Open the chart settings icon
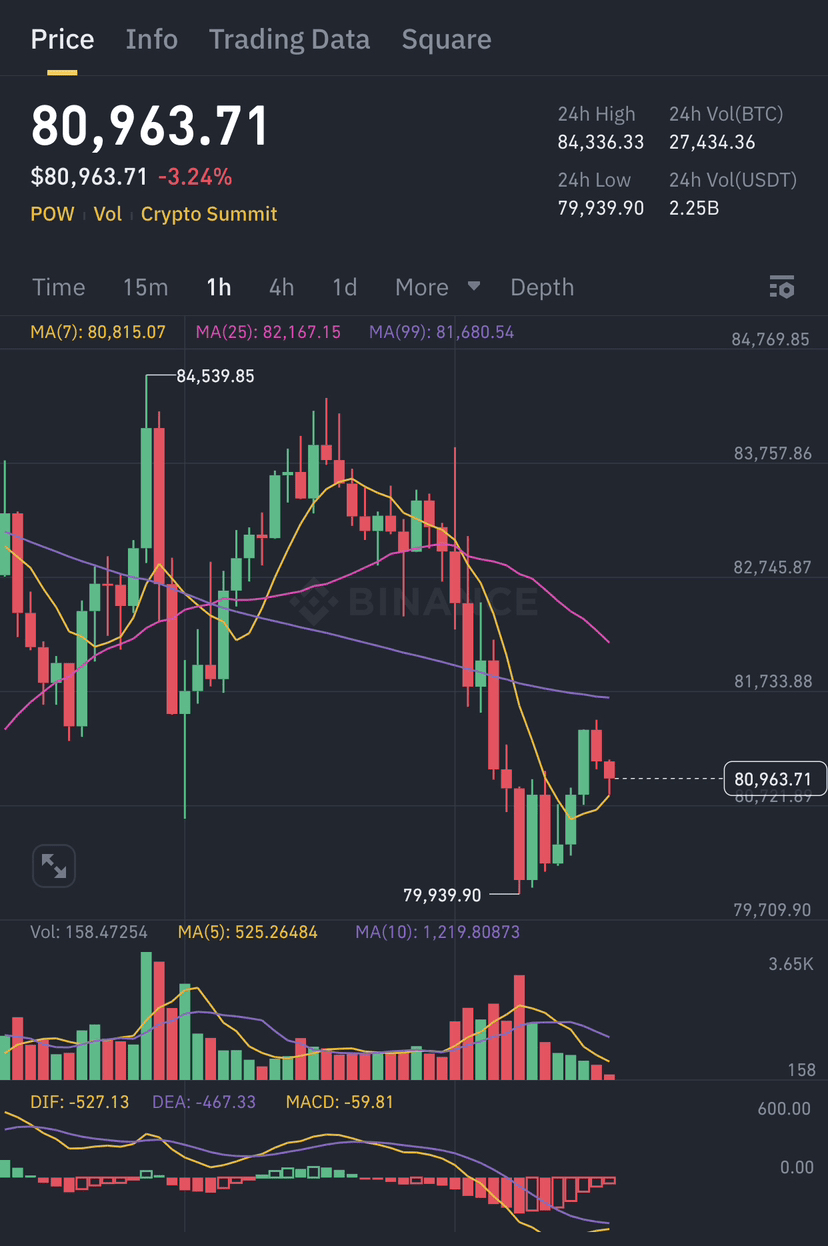 click(x=782, y=287)
